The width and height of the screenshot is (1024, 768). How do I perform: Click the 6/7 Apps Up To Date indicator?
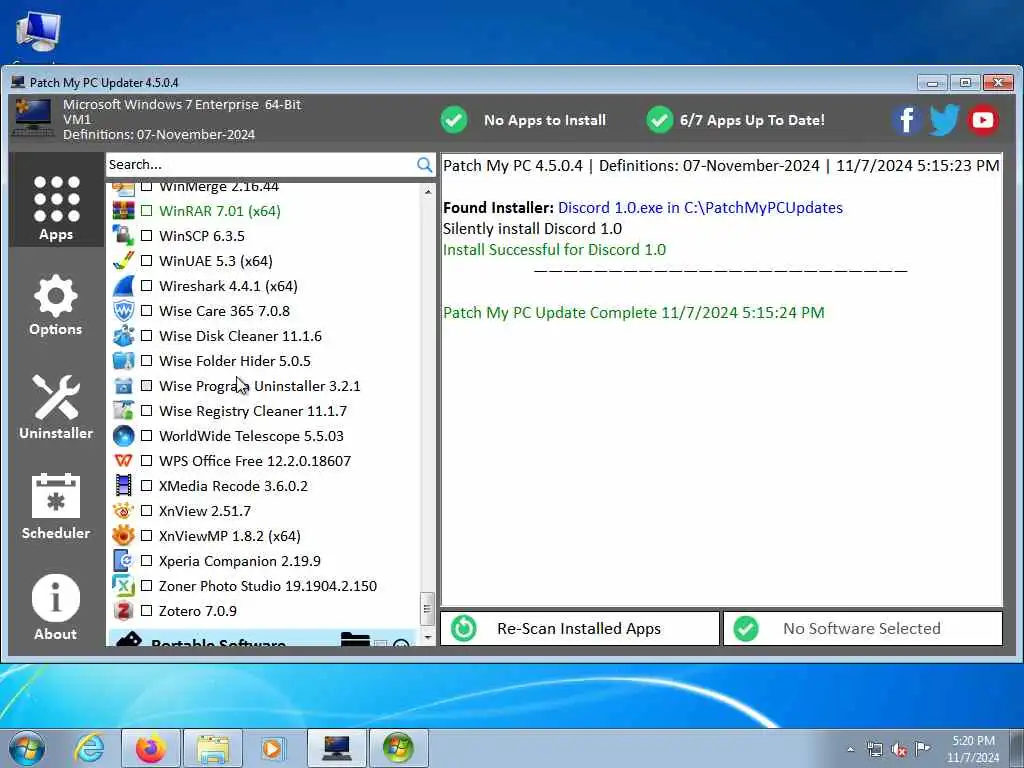click(735, 120)
